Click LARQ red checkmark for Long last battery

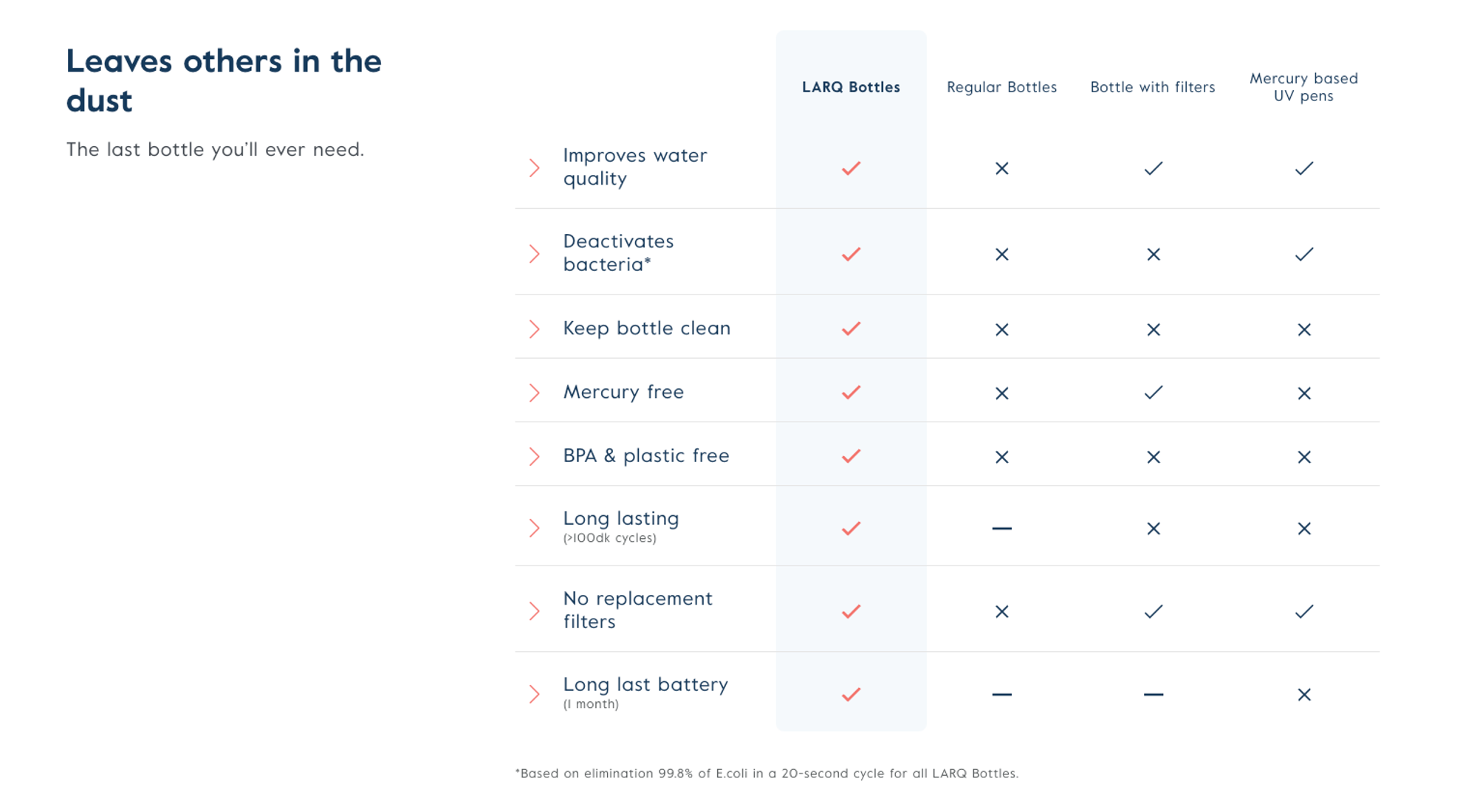click(x=851, y=695)
